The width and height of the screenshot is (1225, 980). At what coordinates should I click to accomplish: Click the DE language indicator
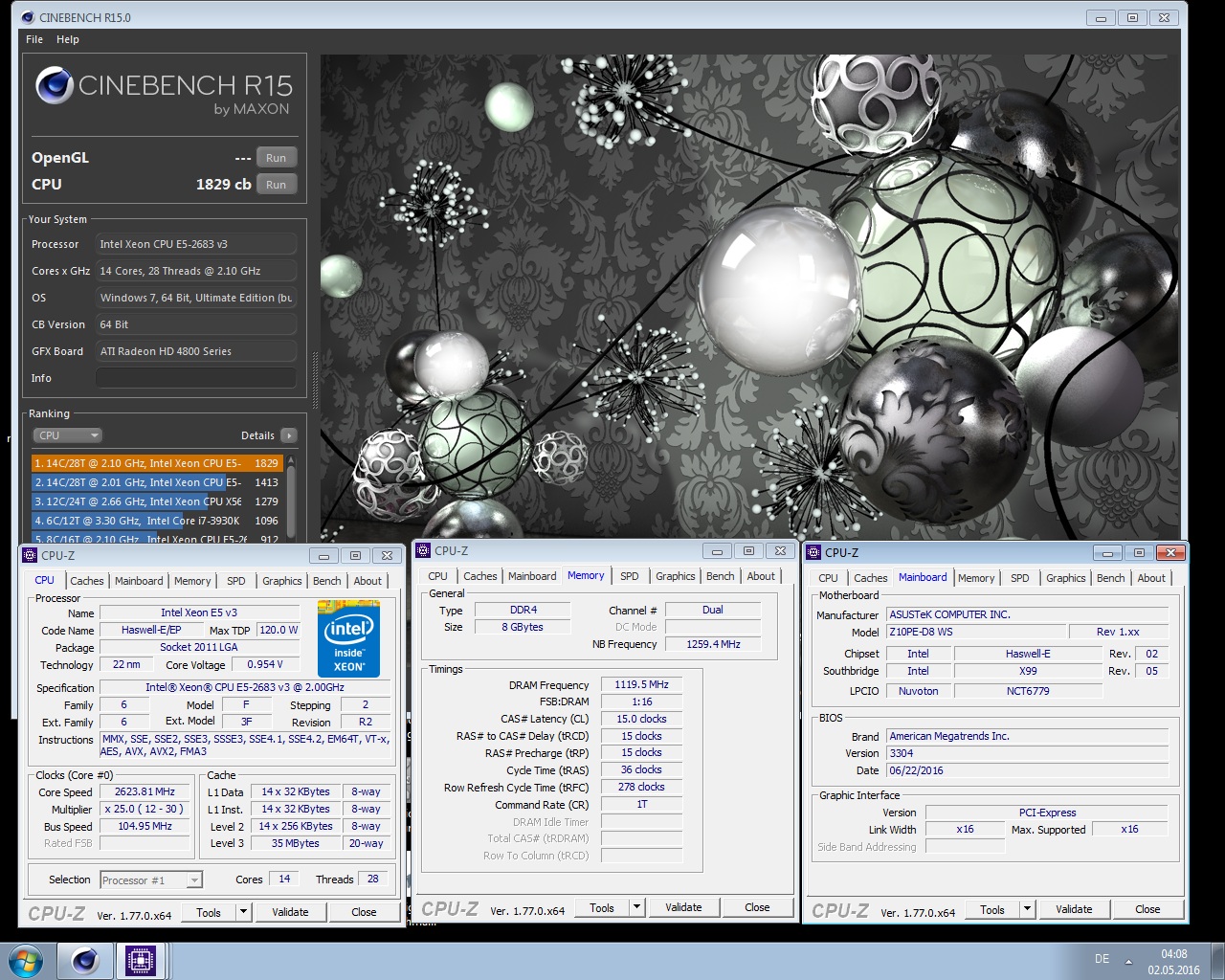[x=1102, y=959]
